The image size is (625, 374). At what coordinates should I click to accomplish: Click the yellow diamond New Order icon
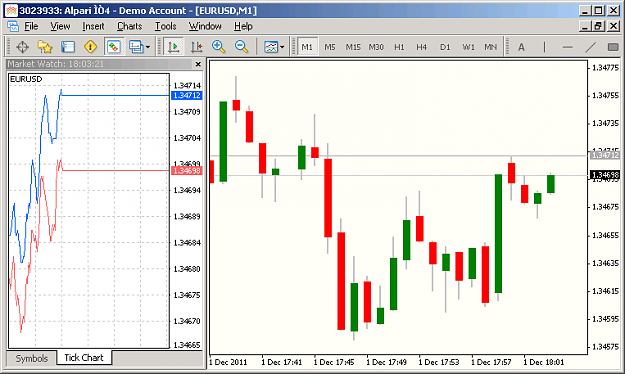point(90,47)
